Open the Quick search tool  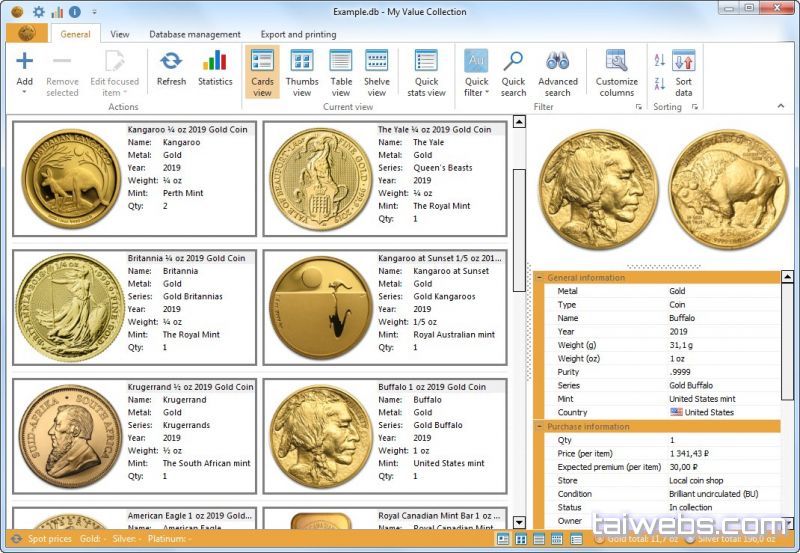click(x=513, y=72)
